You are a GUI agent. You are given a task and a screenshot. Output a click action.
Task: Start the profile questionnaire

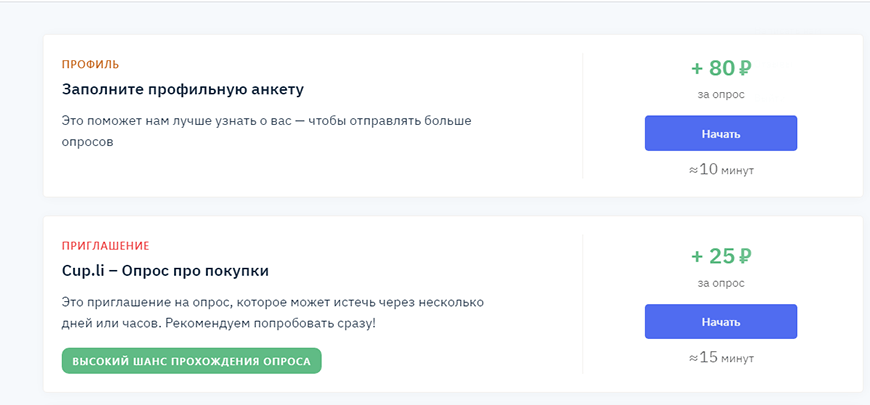[720, 133]
